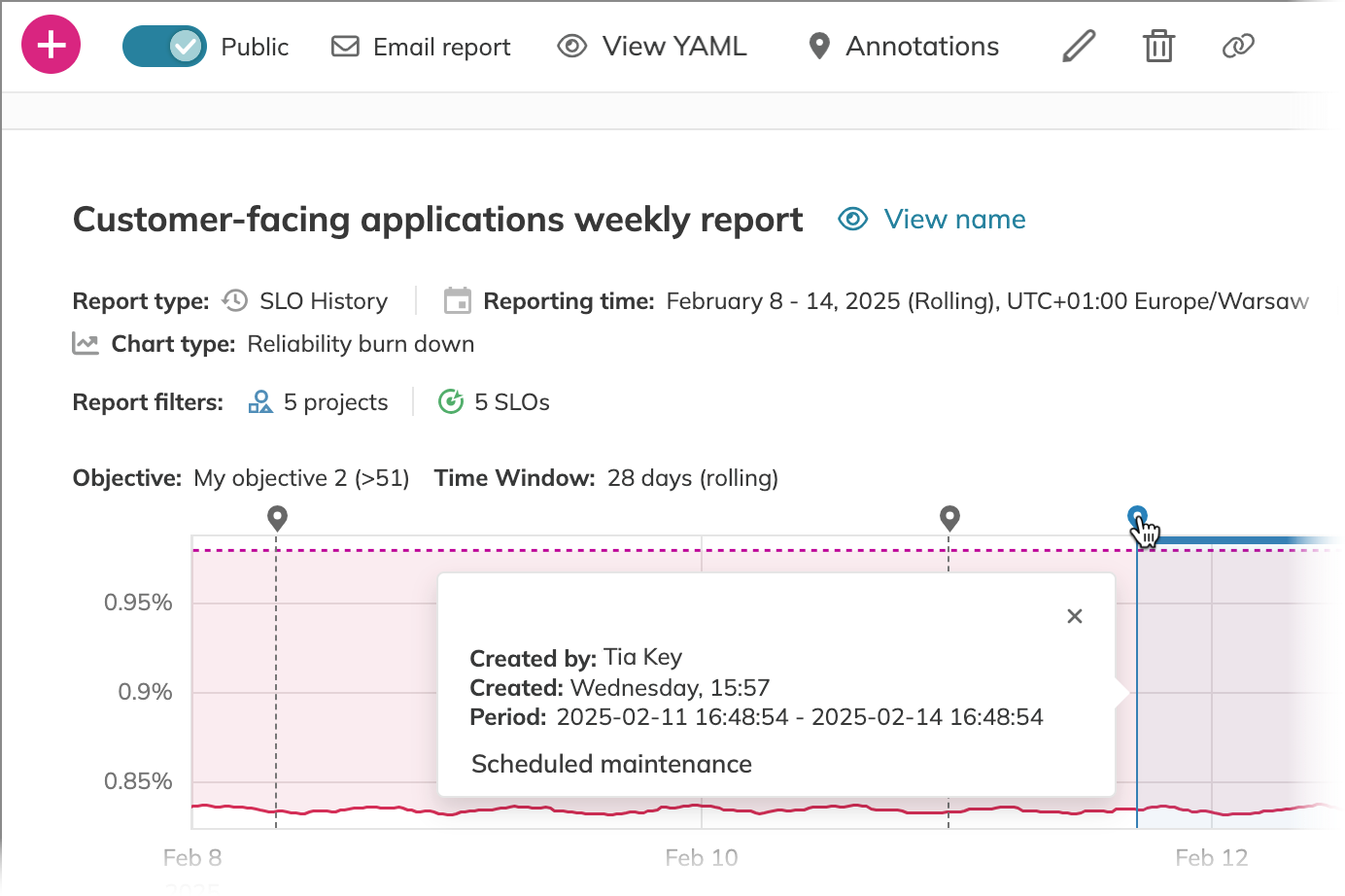1345x896 pixels.
Task: Click the eye icon beside View YAML
Action: [571, 46]
